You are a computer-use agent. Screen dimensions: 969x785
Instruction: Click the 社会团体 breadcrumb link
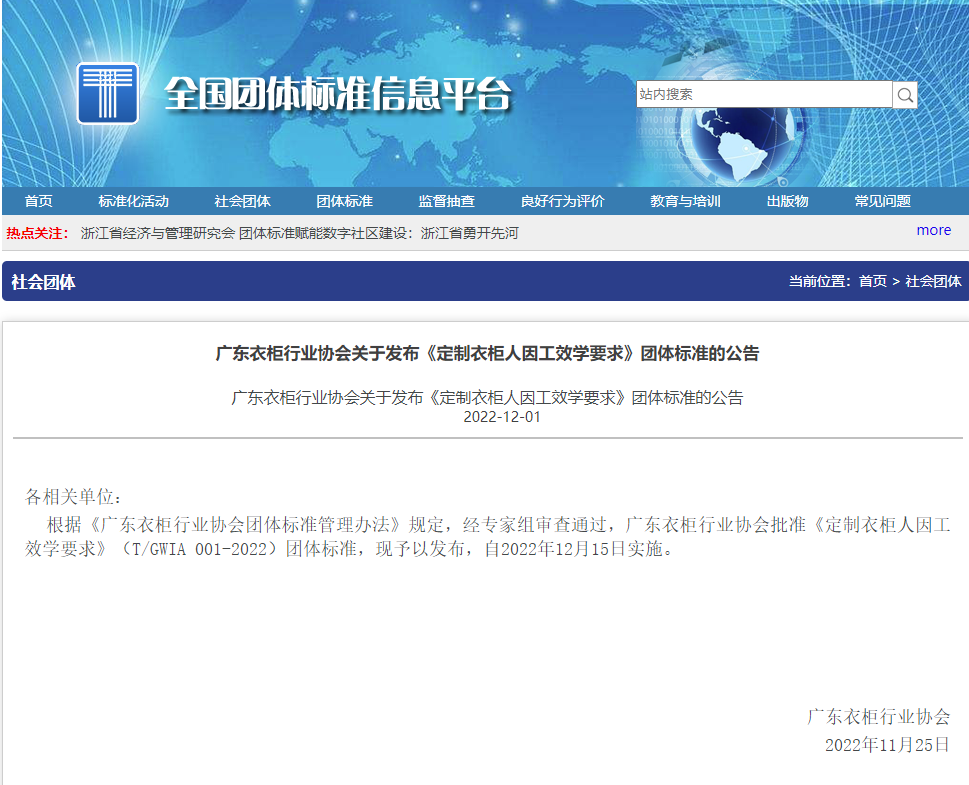pyautogui.click(x=933, y=281)
